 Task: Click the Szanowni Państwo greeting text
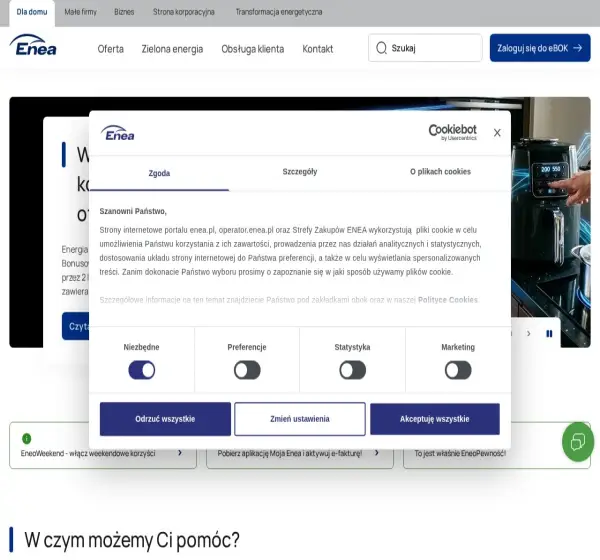tap(133, 211)
